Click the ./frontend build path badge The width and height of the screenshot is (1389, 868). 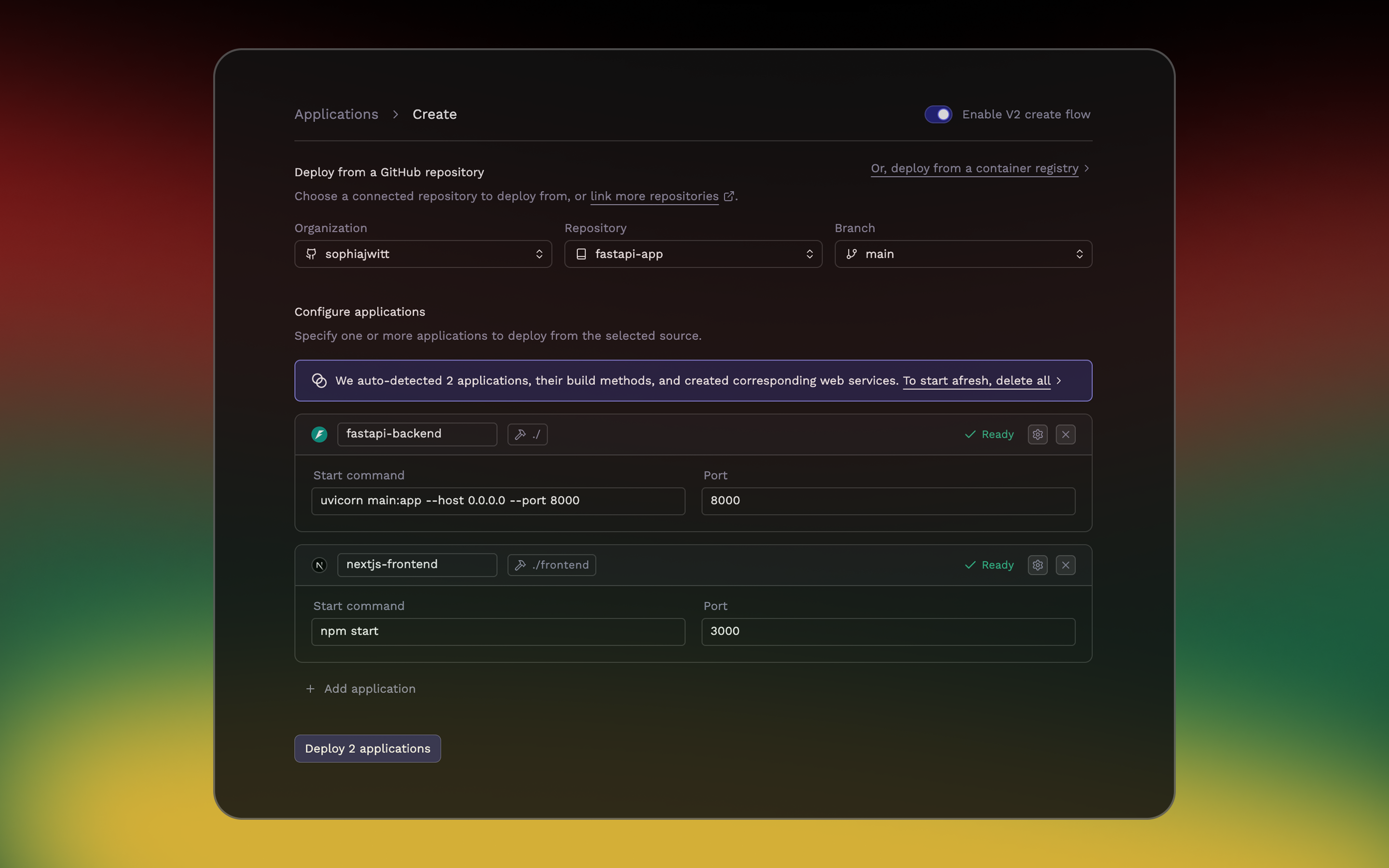[552, 565]
